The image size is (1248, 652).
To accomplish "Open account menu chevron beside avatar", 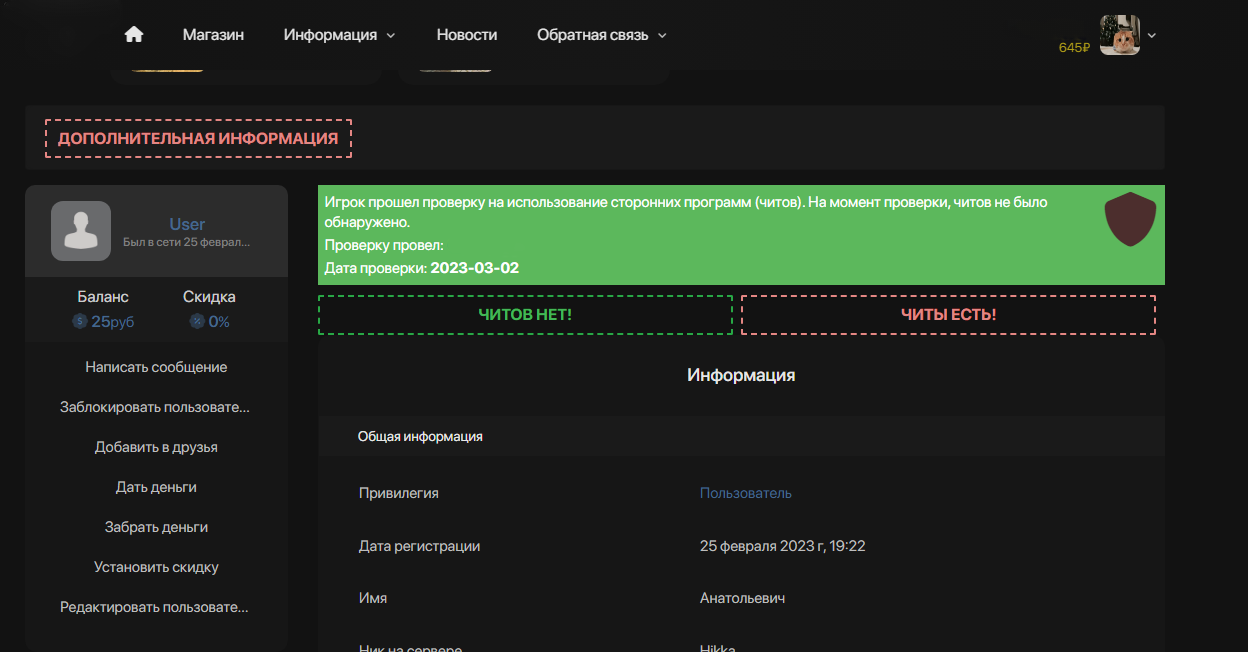I will tap(1152, 35).
